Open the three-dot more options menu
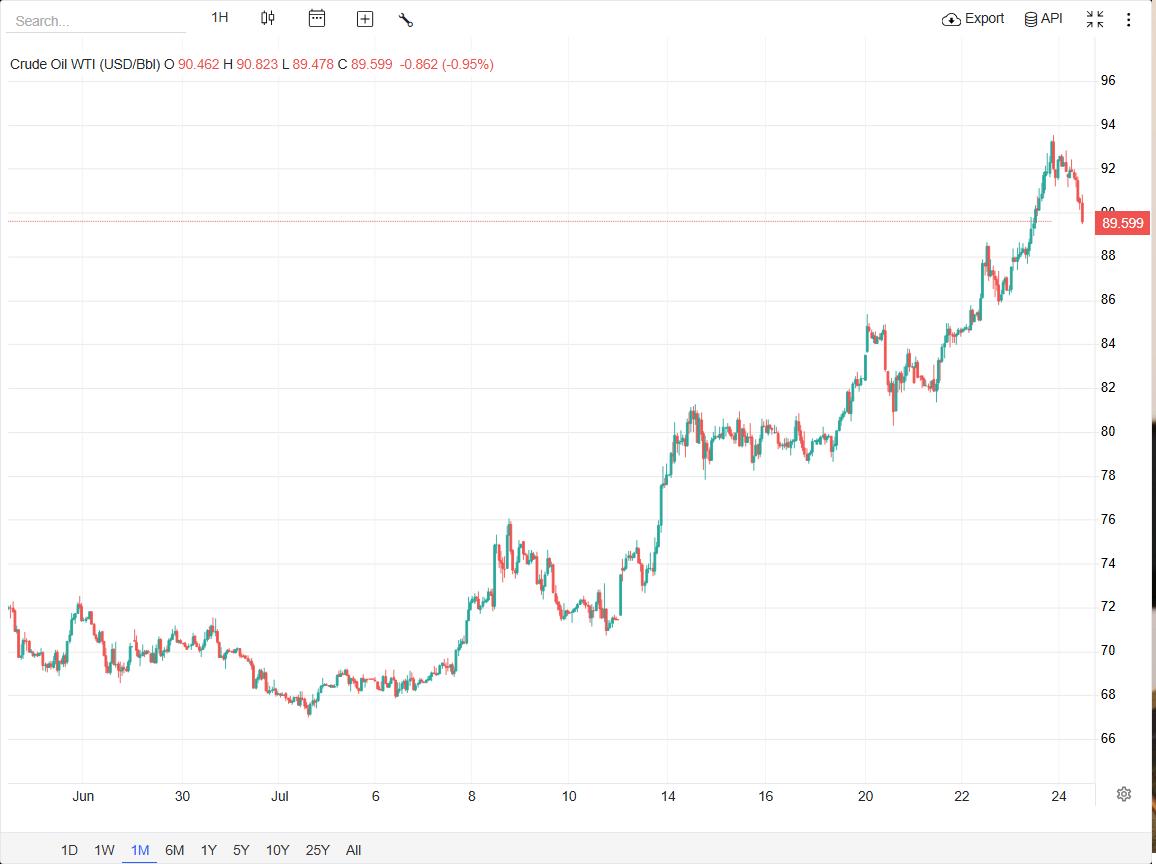Screen dimensions: 1156x864 coord(1128,19)
